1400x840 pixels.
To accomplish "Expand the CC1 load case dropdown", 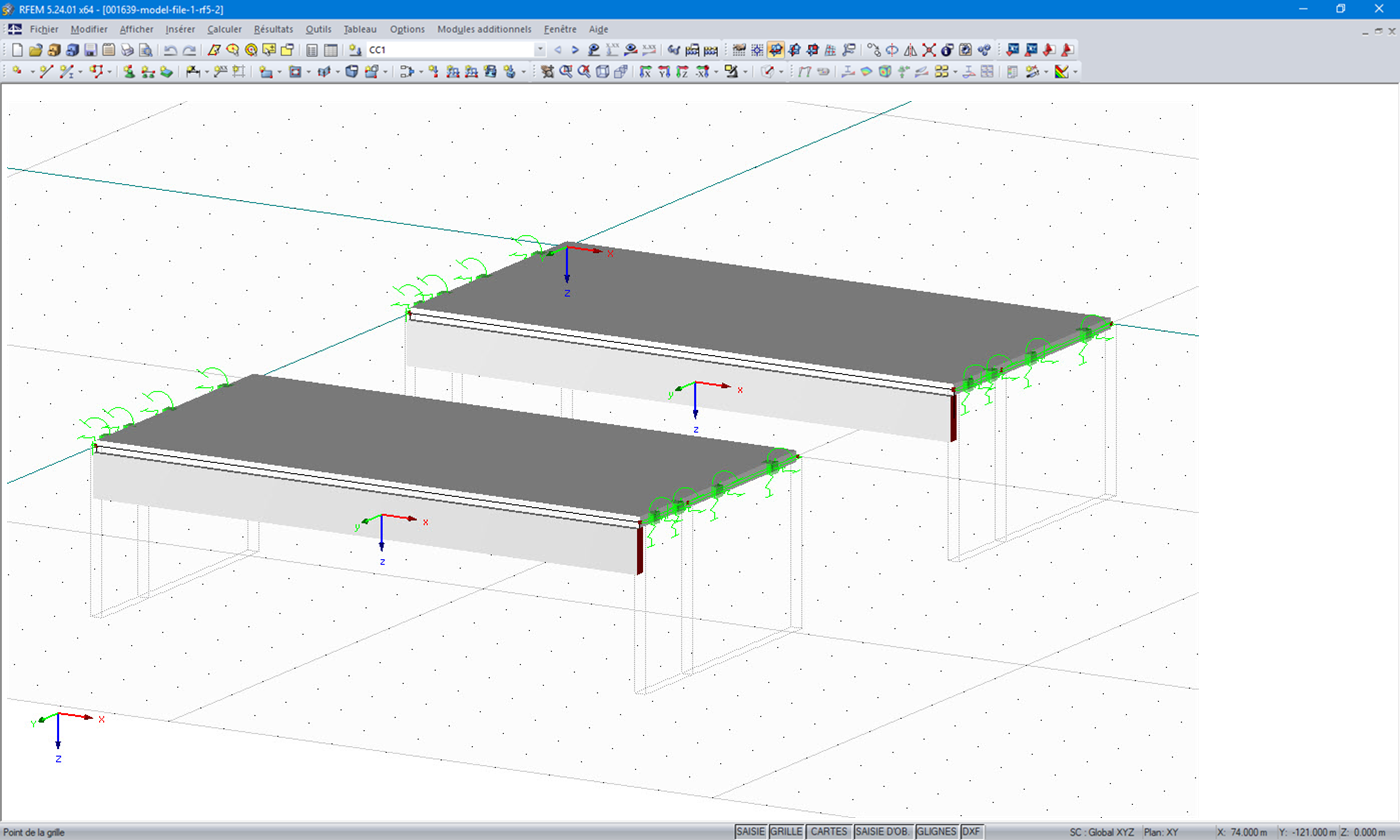I will click(x=540, y=49).
